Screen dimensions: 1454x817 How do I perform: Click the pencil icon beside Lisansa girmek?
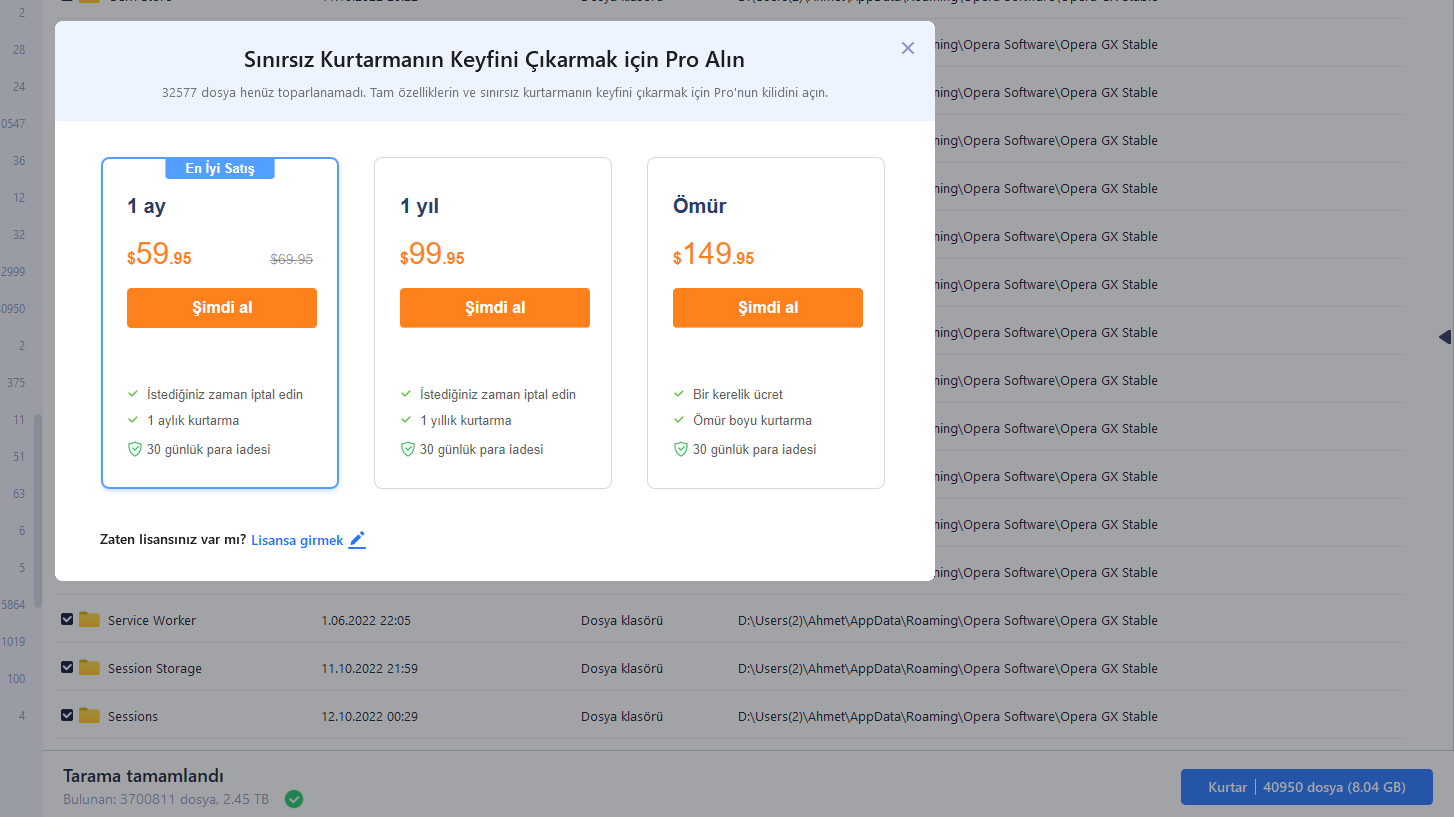pos(357,540)
